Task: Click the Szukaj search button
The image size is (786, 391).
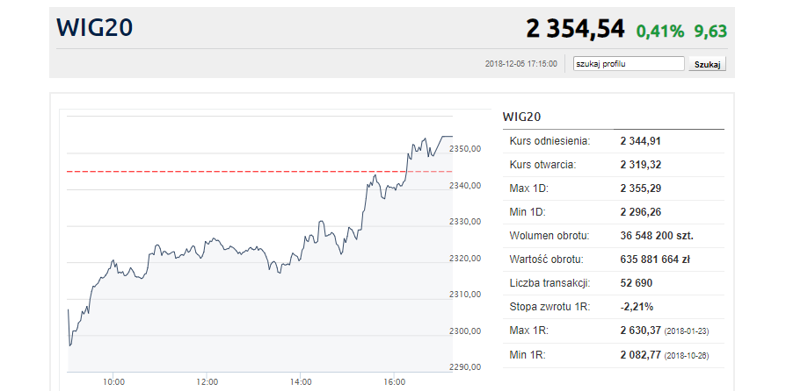Action: coord(707,64)
